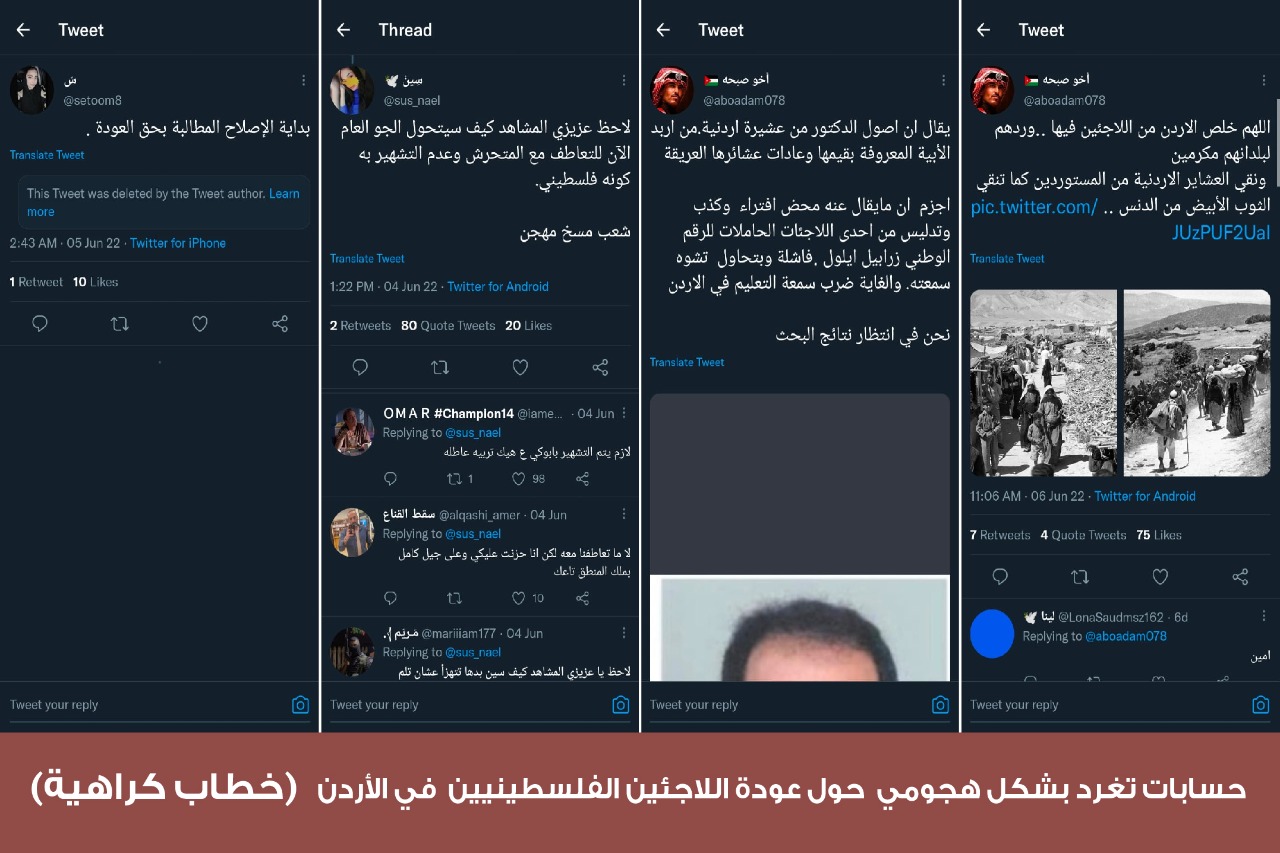Open the Twitter for Android source link in Thread
Viewport: 1280px width, 853px height.
[498, 287]
